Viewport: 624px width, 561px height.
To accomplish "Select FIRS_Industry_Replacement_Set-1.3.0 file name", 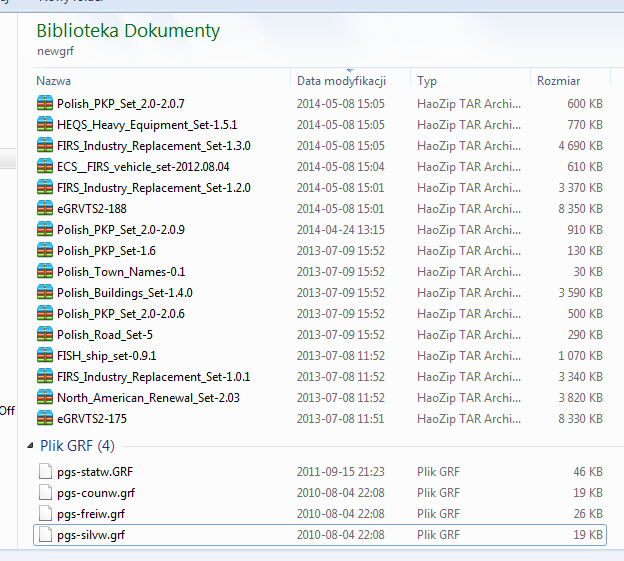I will click(153, 146).
